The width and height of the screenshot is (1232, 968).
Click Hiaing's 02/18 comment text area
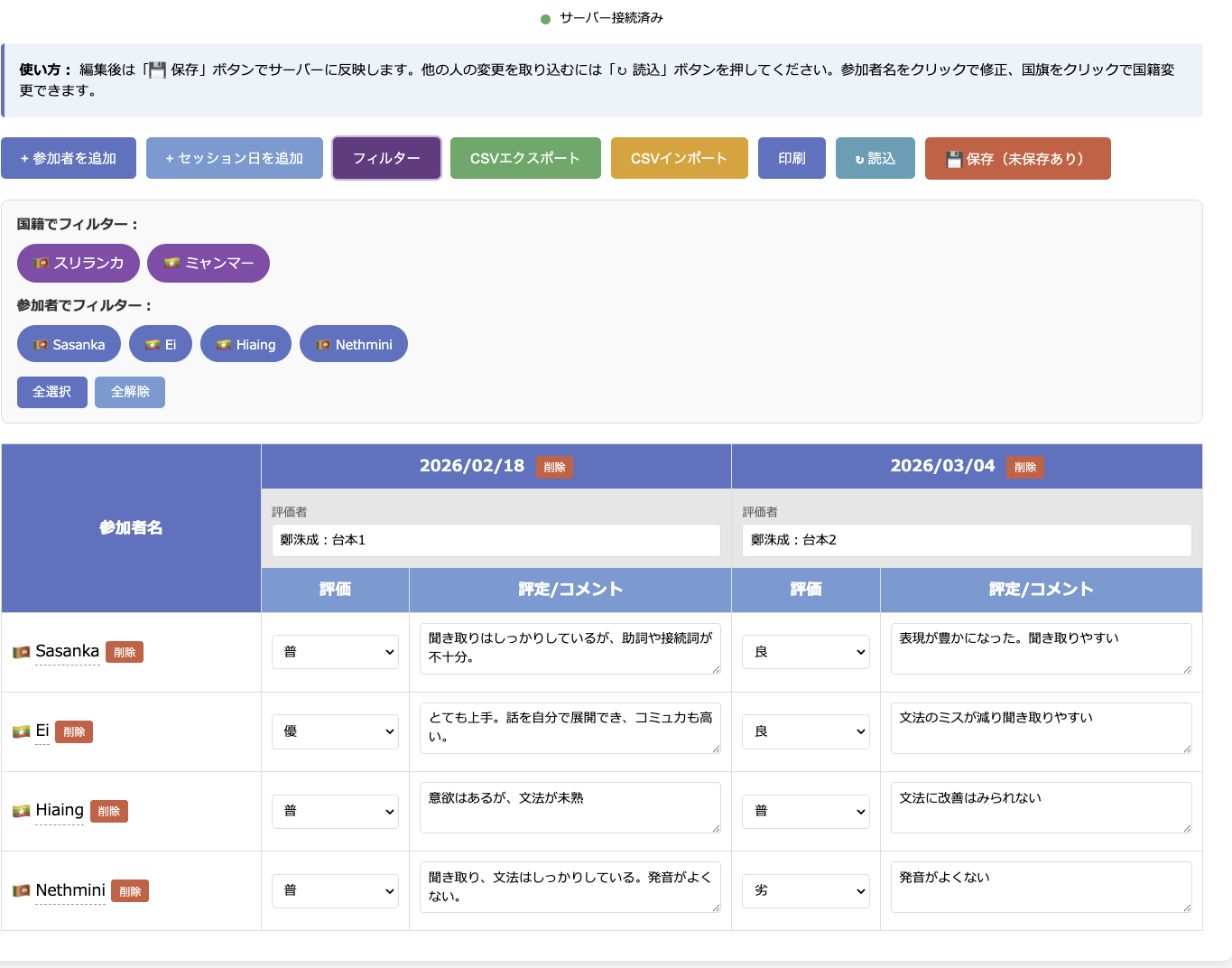[570, 807]
